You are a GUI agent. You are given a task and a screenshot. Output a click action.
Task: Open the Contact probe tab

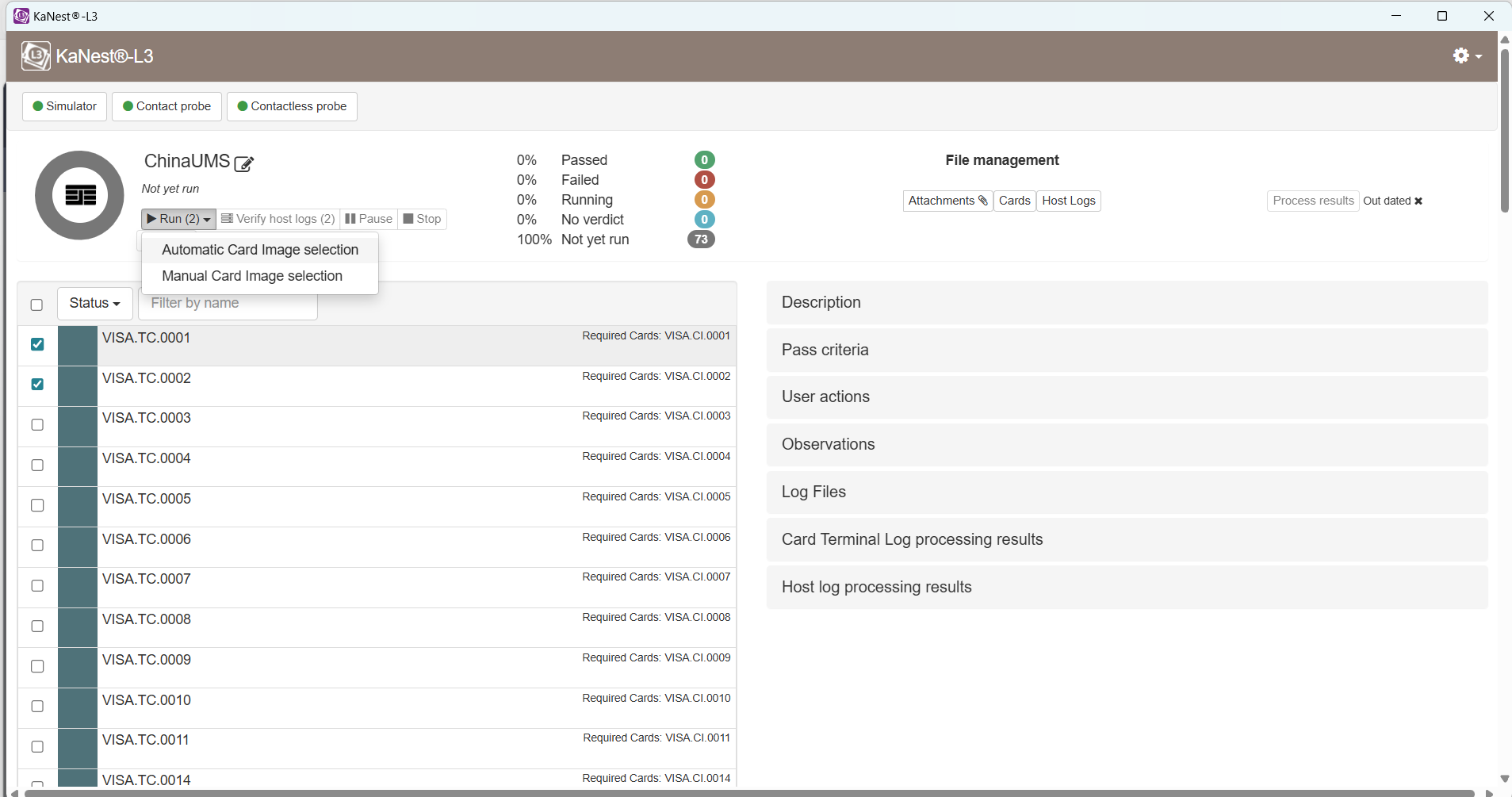click(x=167, y=106)
